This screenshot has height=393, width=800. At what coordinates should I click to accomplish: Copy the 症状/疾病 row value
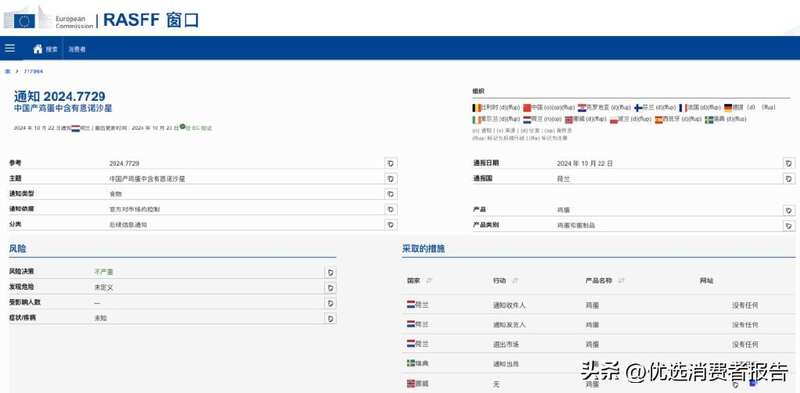pyautogui.click(x=331, y=318)
